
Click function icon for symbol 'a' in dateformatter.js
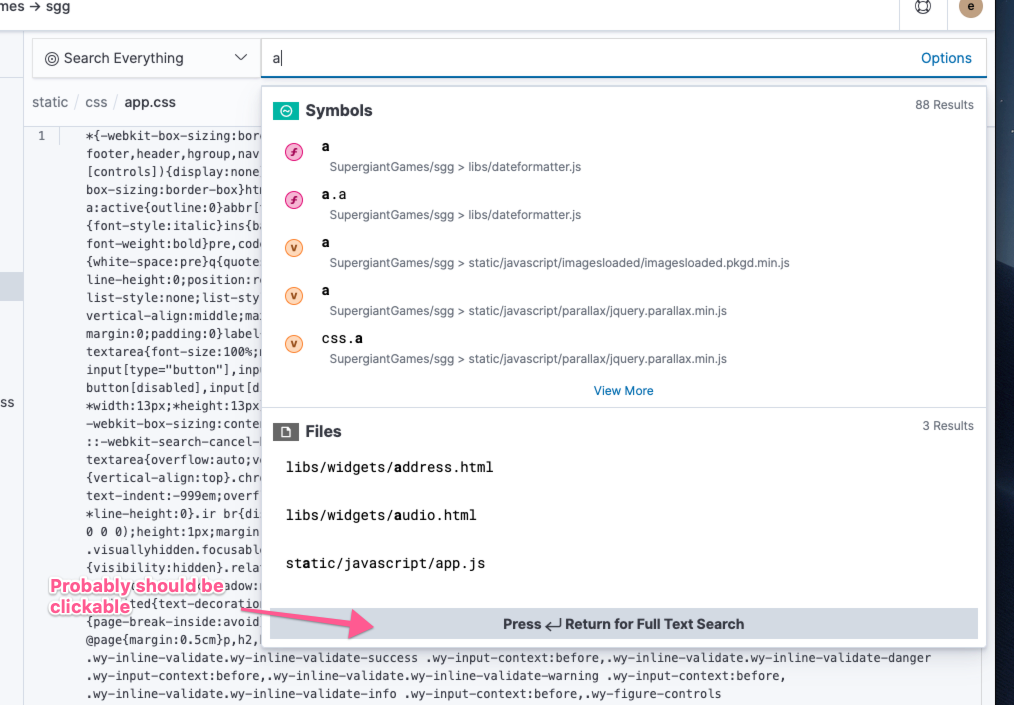pyautogui.click(x=294, y=152)
